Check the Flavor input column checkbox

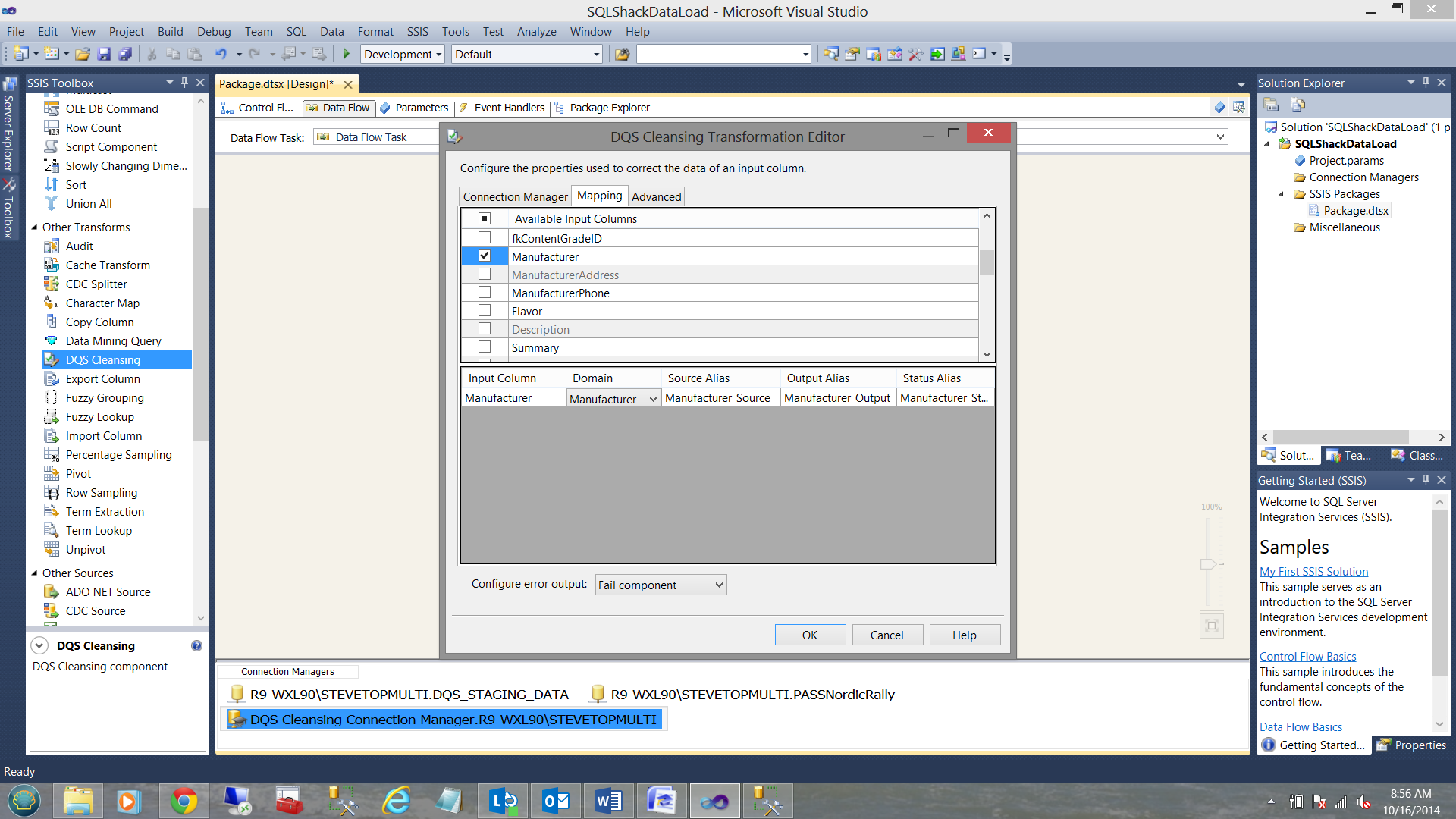click(x=485, y=311)
